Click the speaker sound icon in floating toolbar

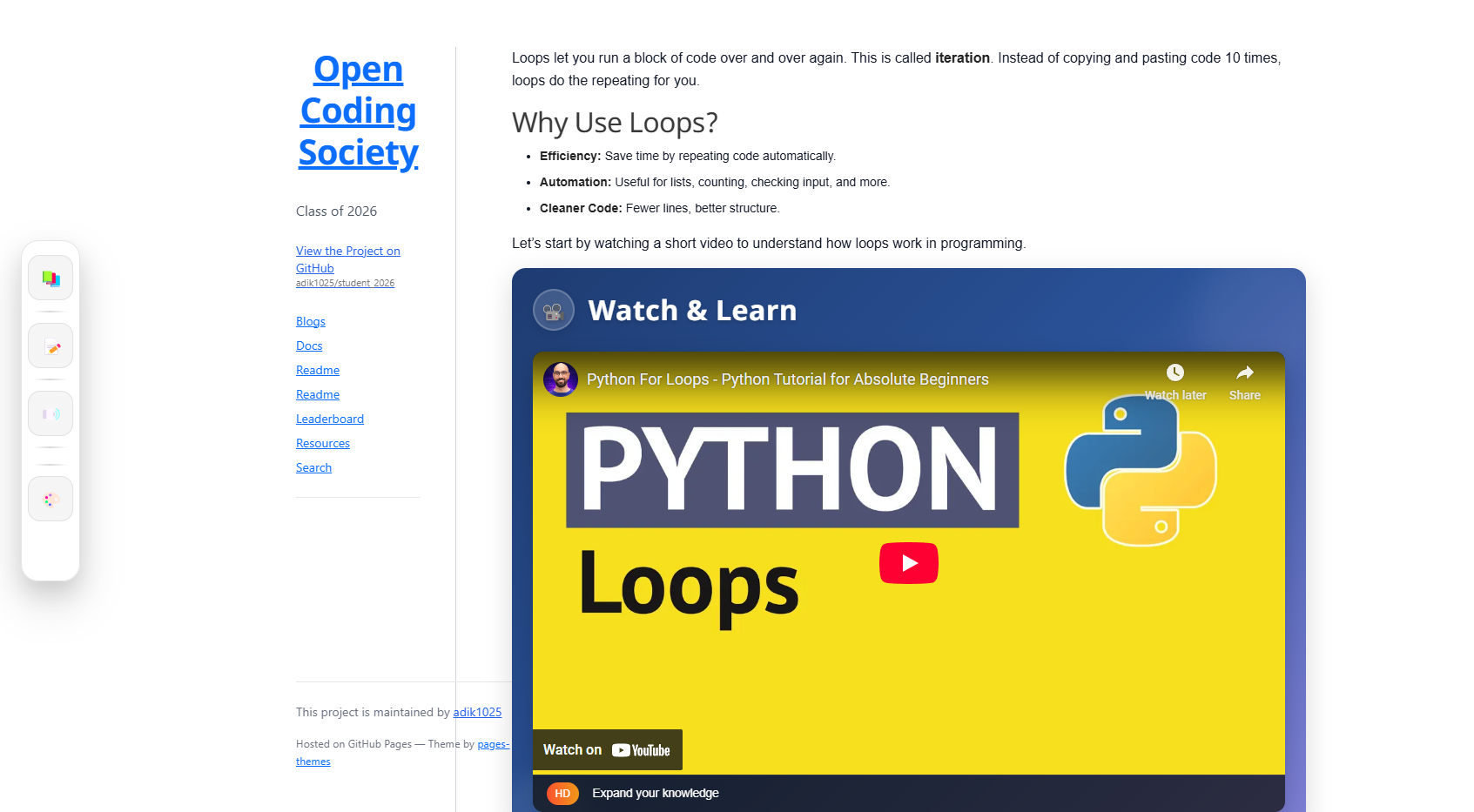point(50,414)
